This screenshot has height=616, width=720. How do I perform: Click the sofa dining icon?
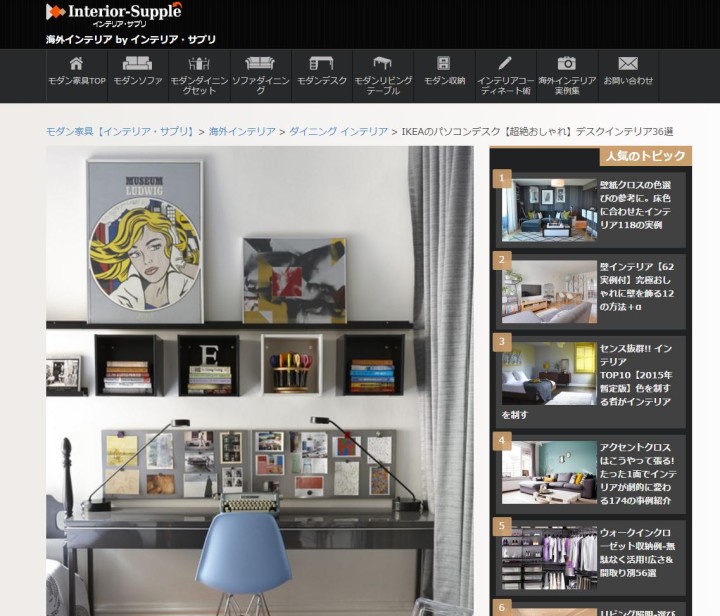260,63
